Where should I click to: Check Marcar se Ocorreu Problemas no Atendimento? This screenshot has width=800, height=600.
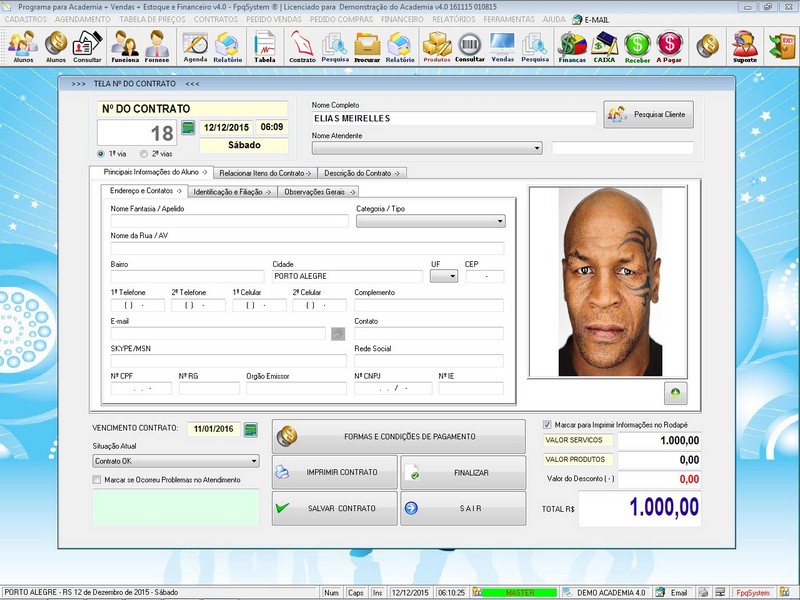(96, 480)
